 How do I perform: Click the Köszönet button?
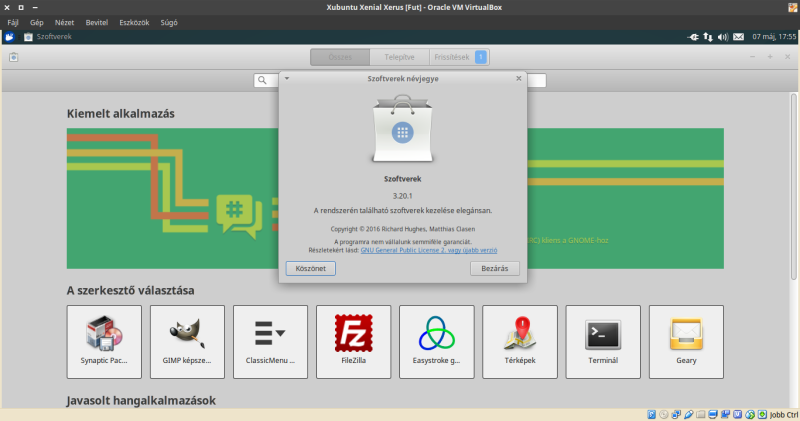click(x=311, y=268)
